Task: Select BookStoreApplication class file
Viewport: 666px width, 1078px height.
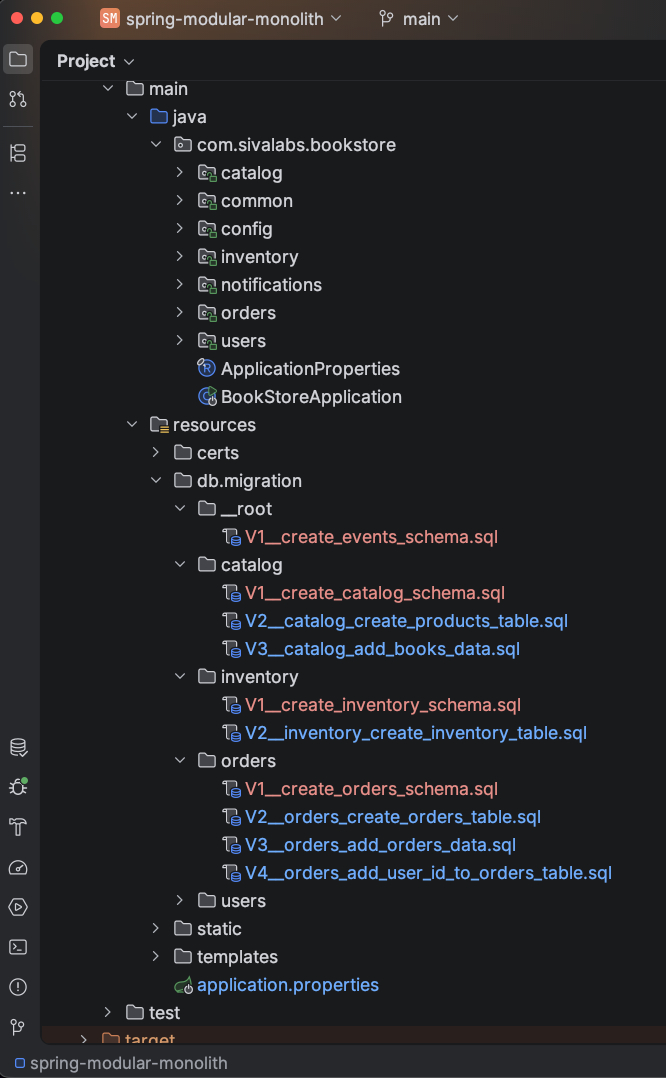Action: pyautogui.click(x=311, y=397)
